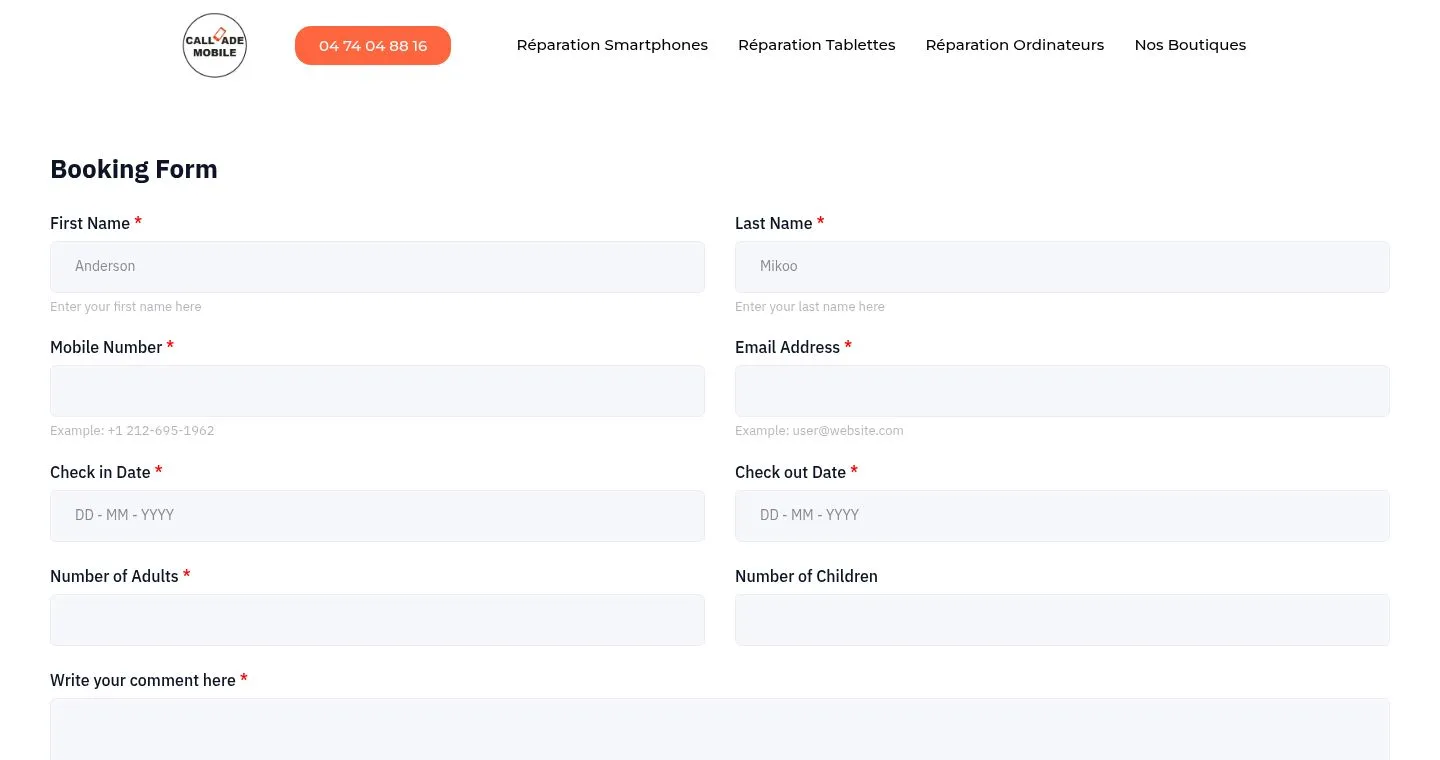Click the Booking Form heading
This screenshot has height=760, width=1440.
tap(134, 169)
